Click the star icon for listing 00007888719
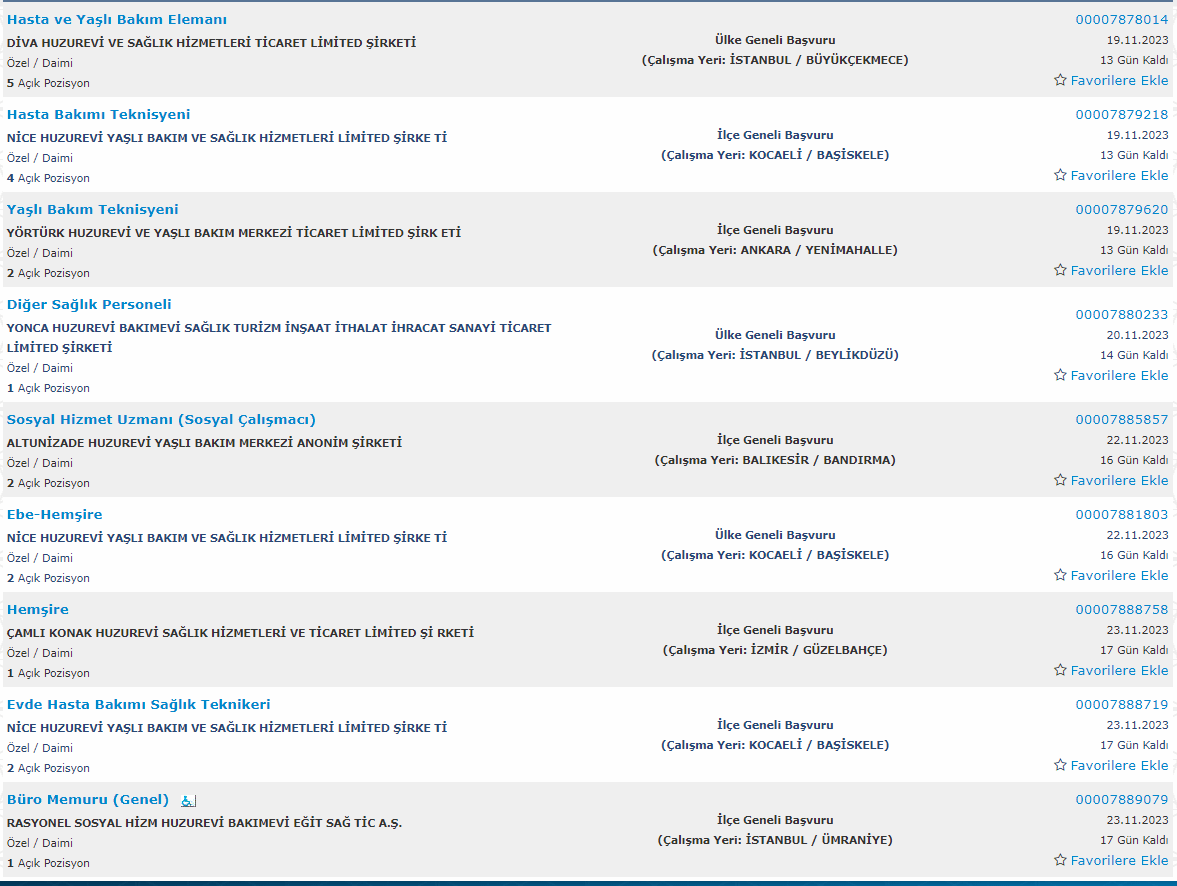Viewport: 1177px width, 886px height. click(1060, 765)
